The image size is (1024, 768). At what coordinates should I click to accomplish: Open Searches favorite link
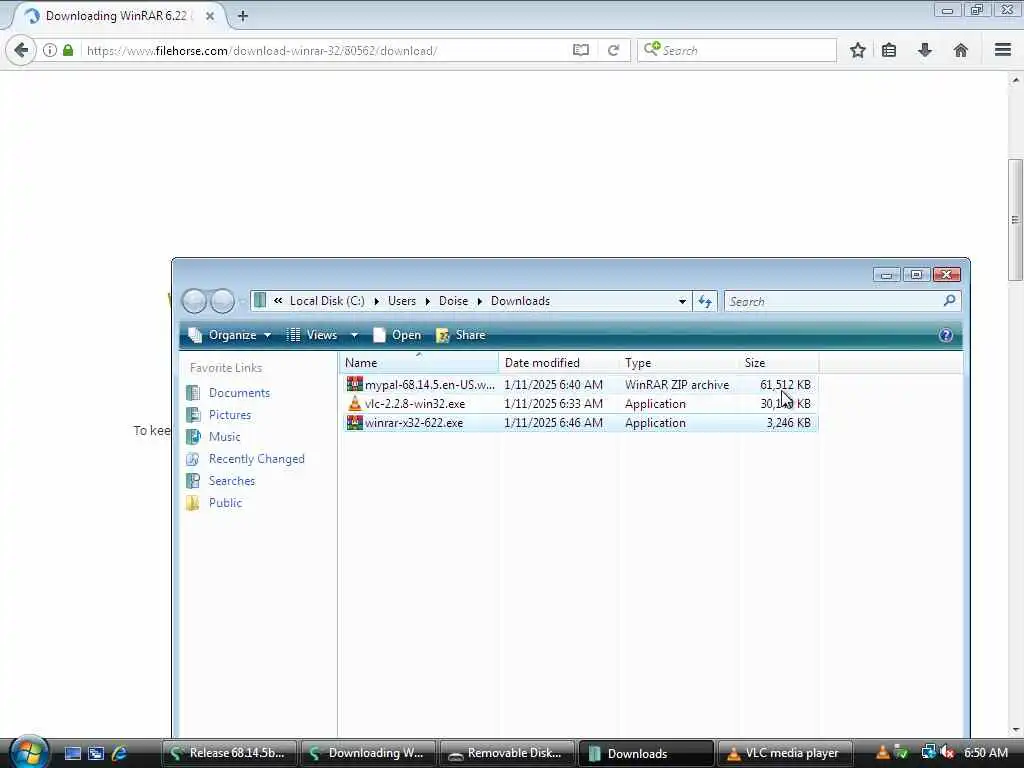(x=231, y=481)
